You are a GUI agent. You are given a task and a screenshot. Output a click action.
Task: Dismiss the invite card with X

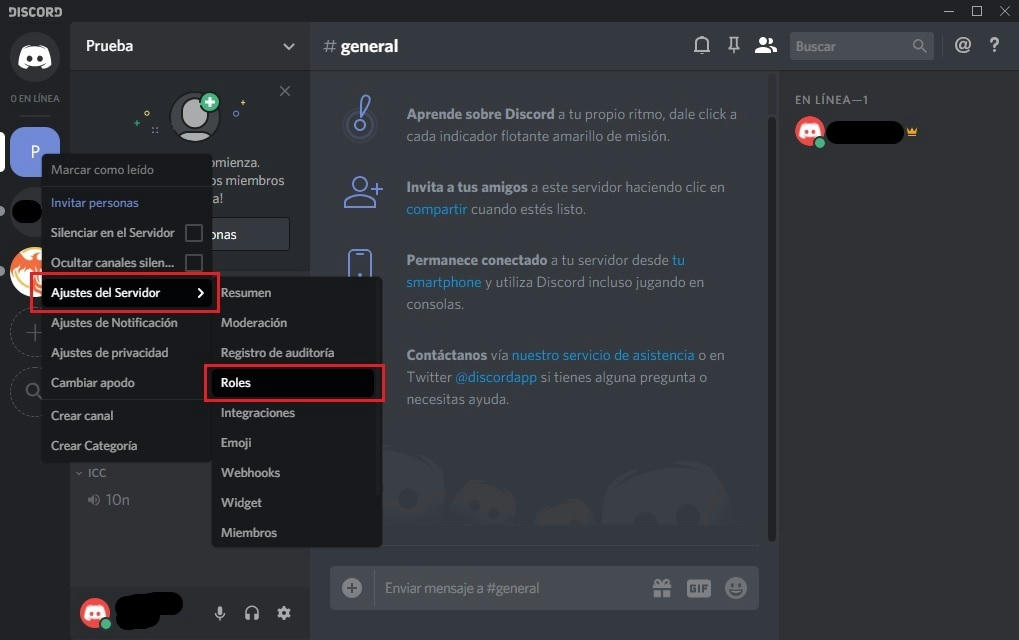(285, 91)
